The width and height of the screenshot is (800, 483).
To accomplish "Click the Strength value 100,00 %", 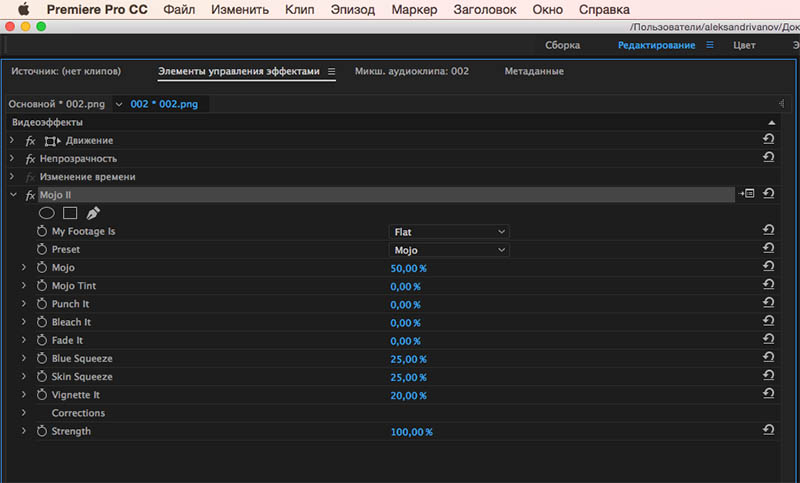I will 411,432.
